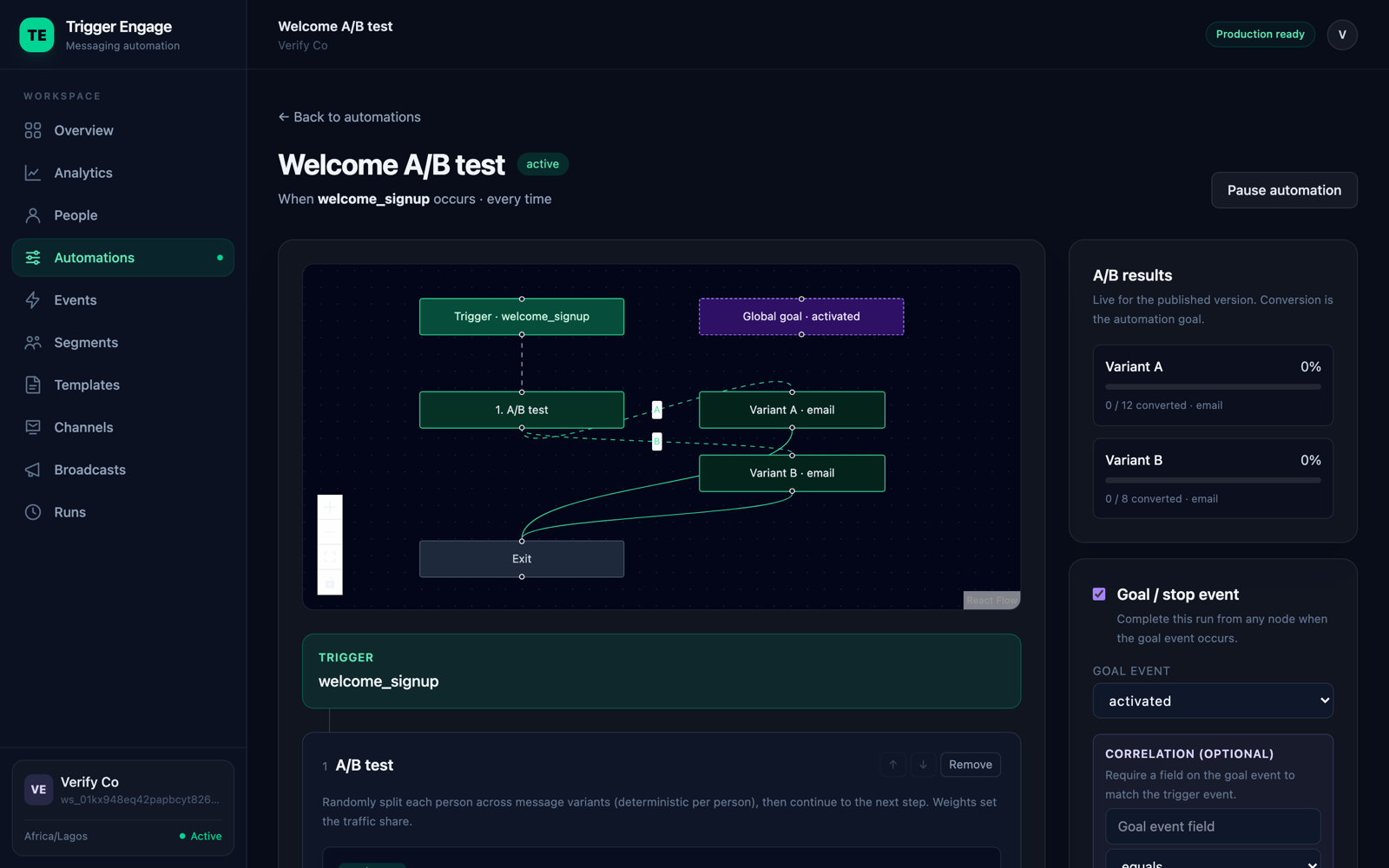Select the Variant B email node
Screen dimensions: 1389x868
click(x=792, y=473)
